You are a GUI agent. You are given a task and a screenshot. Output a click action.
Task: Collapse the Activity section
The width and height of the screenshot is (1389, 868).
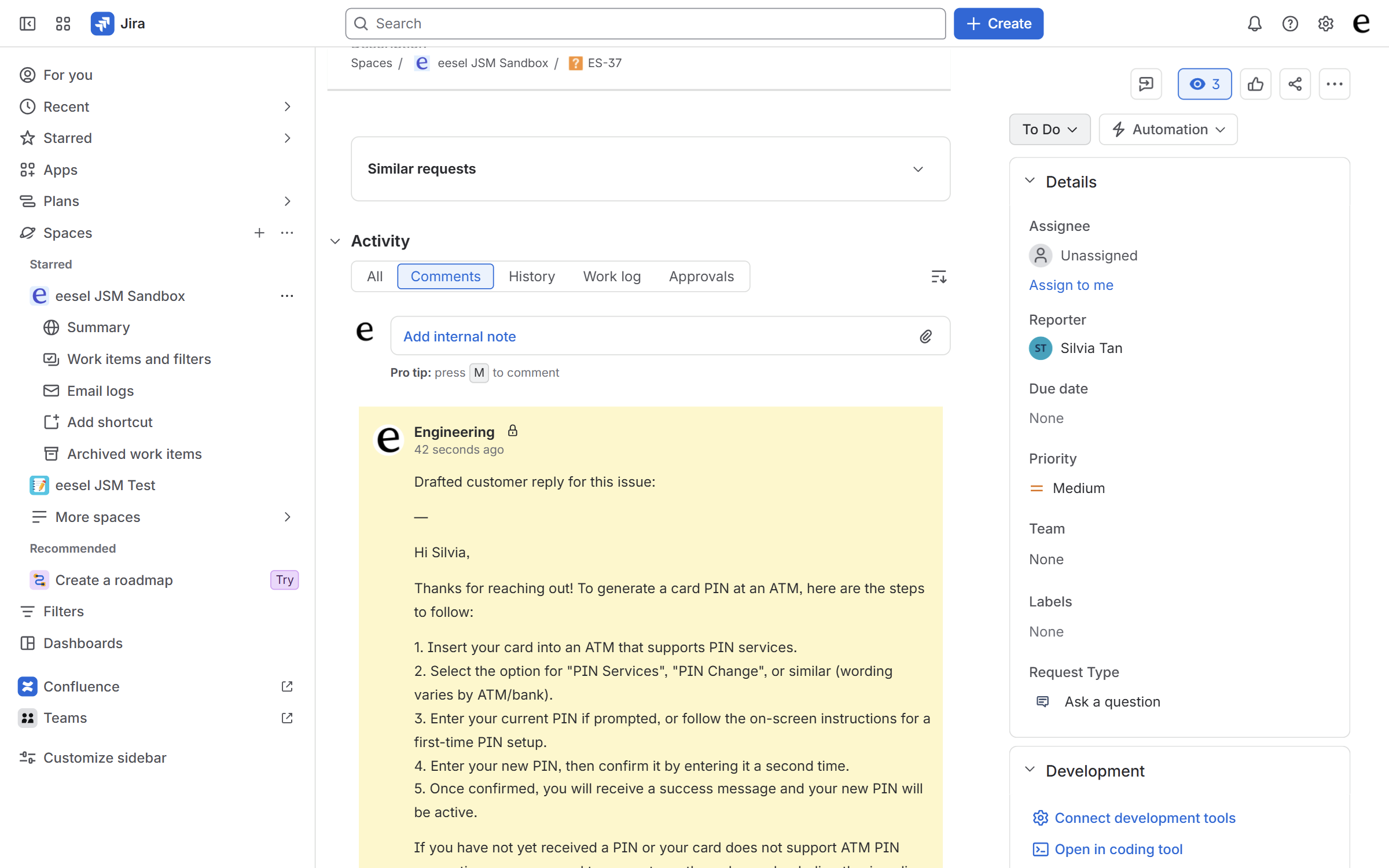click(x=335, y=241)
